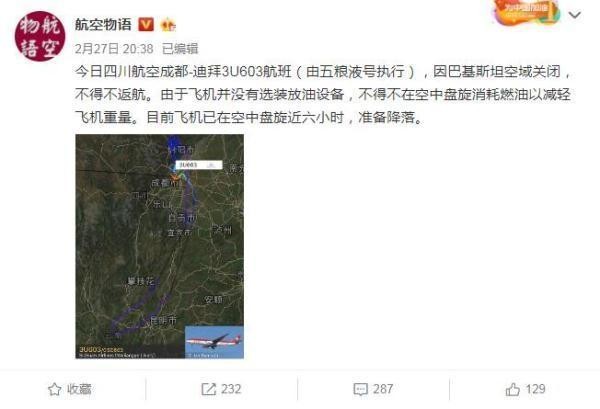Expand the post options chevron menu
600x409 pixels.
pos(575,15)
